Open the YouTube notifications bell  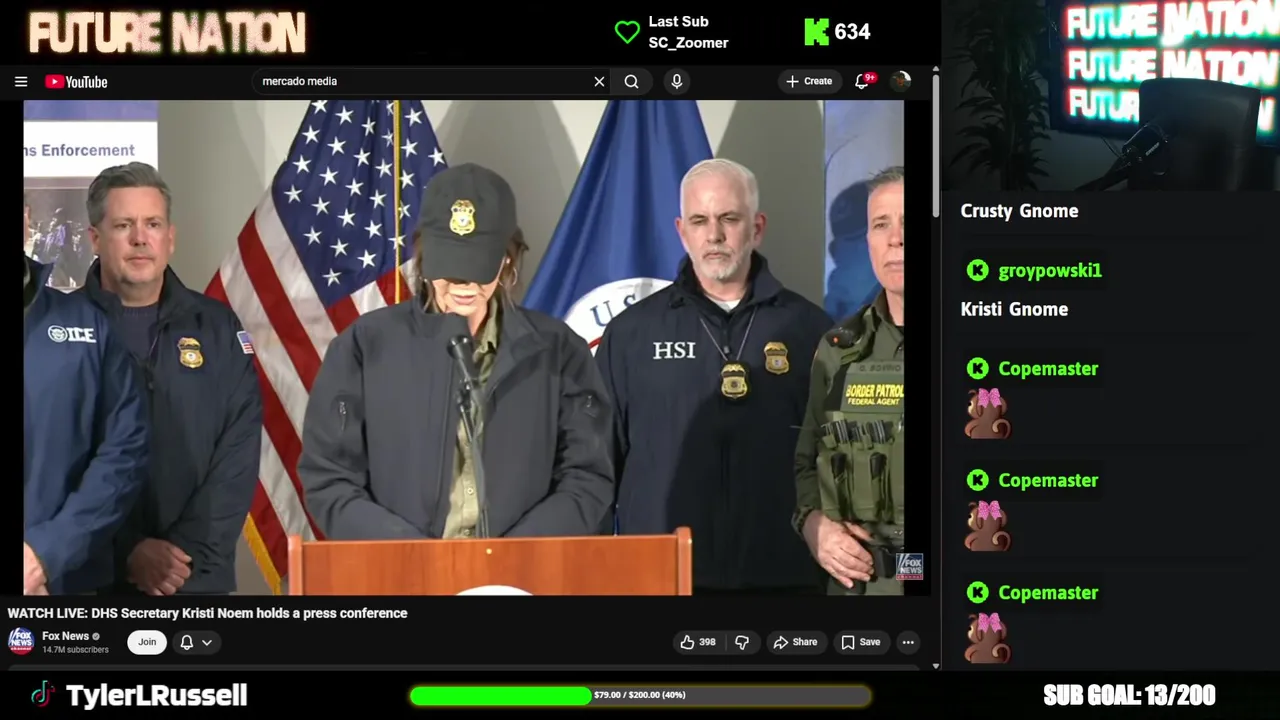click(863, 81)
